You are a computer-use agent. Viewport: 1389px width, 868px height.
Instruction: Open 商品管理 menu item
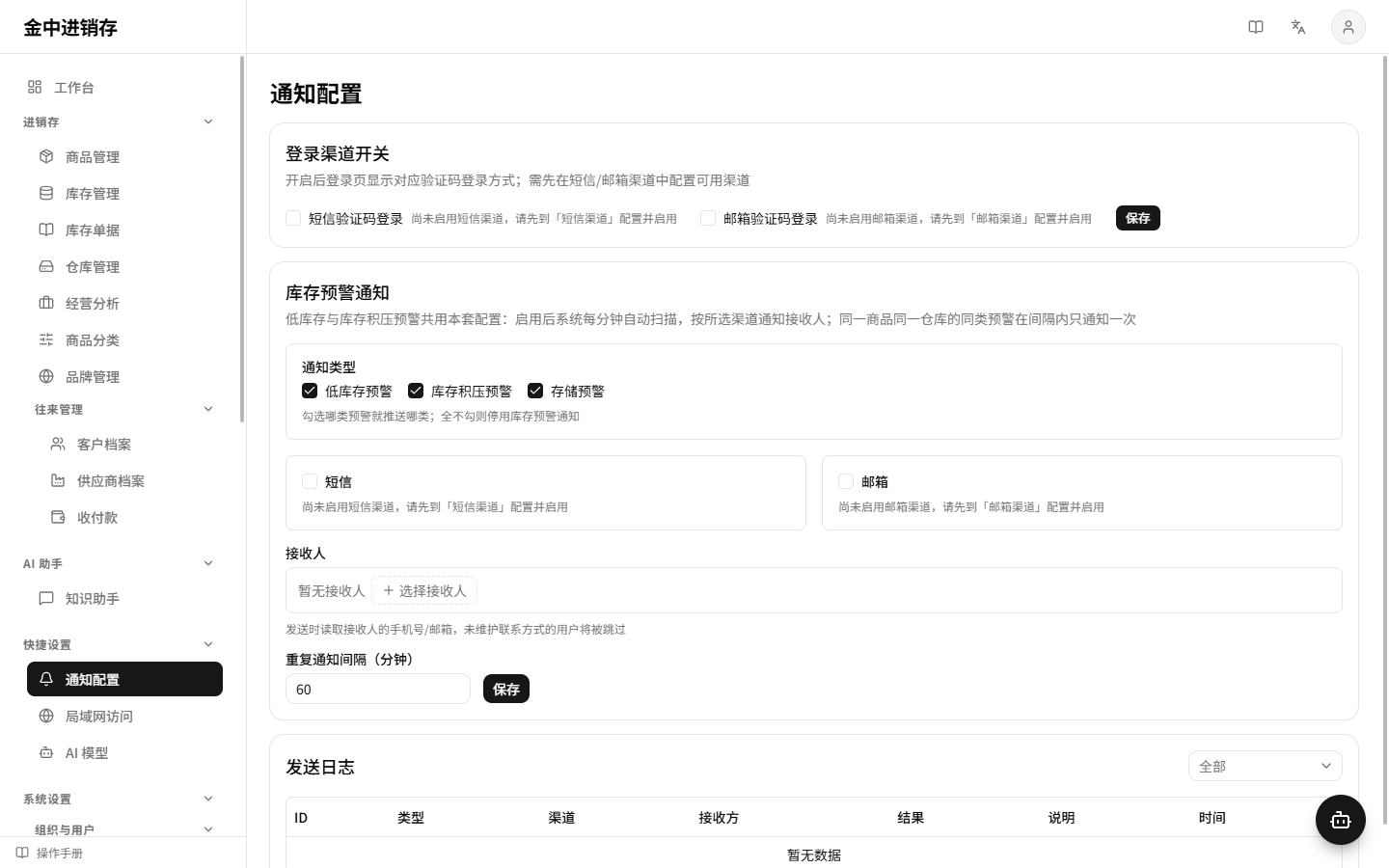tap(124, 156)
